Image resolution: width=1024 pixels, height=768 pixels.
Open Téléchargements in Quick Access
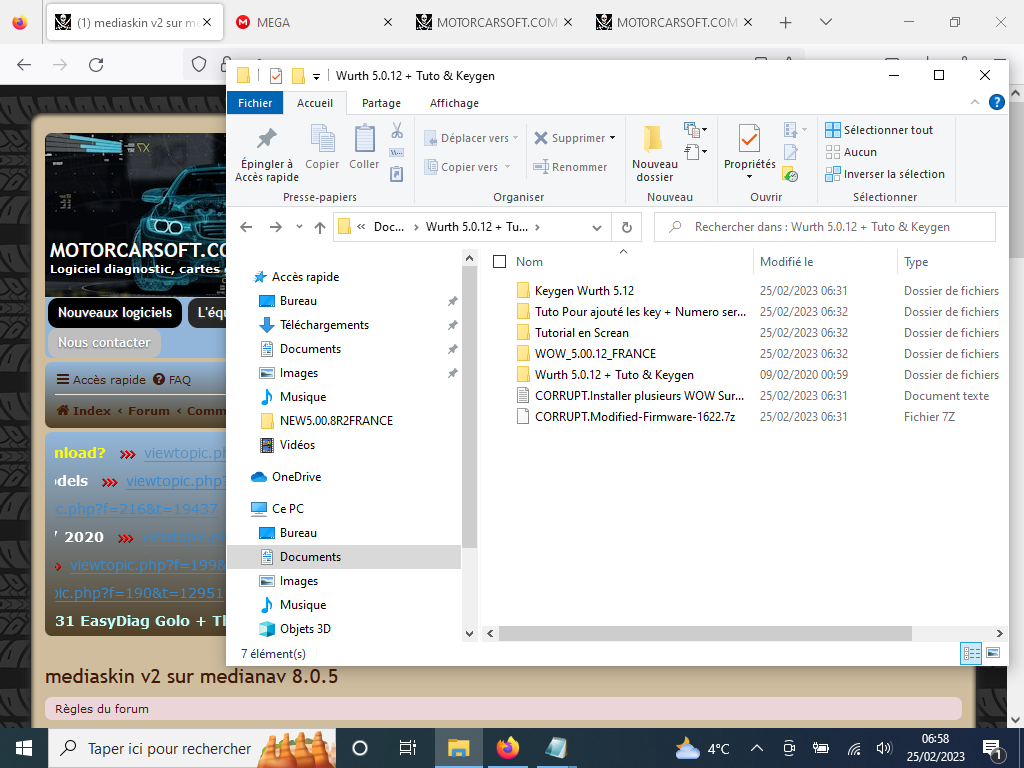[x=324, y=325]
